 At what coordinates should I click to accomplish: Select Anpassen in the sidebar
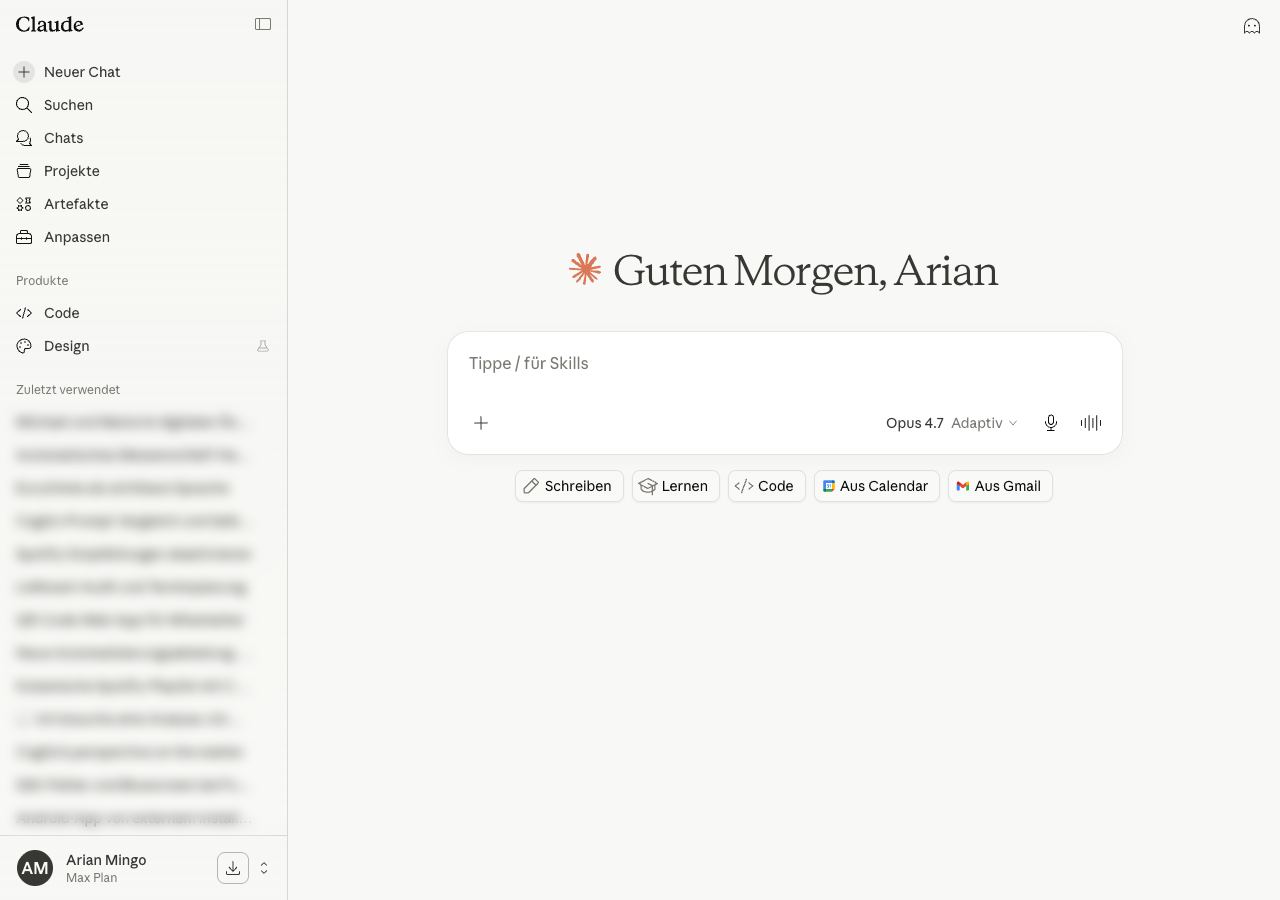143,237
